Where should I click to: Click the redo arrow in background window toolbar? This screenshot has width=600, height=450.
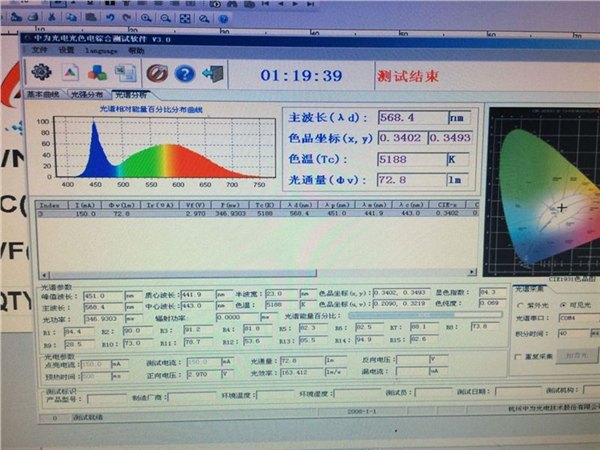(x=127, y=18)
